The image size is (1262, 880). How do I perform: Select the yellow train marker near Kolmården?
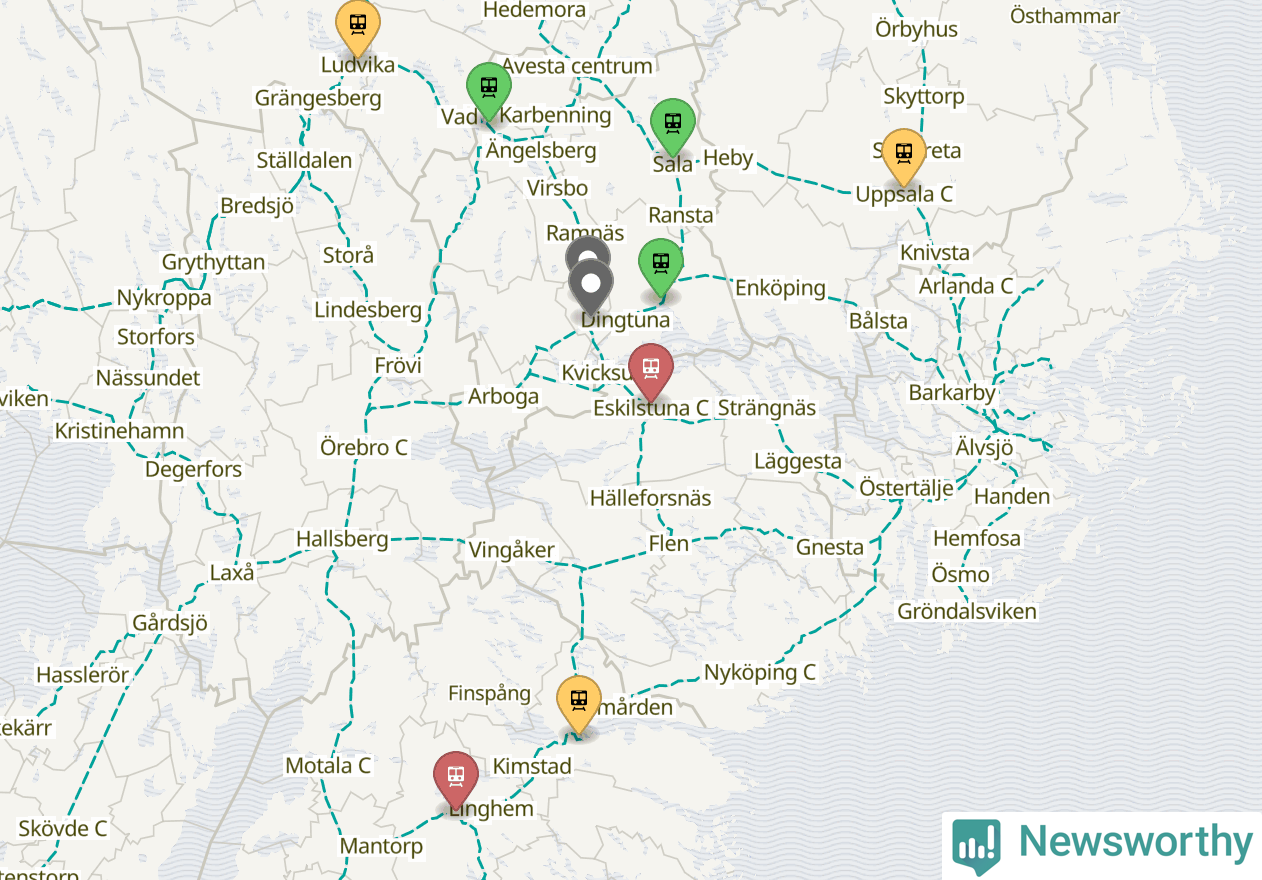point(579,704)
